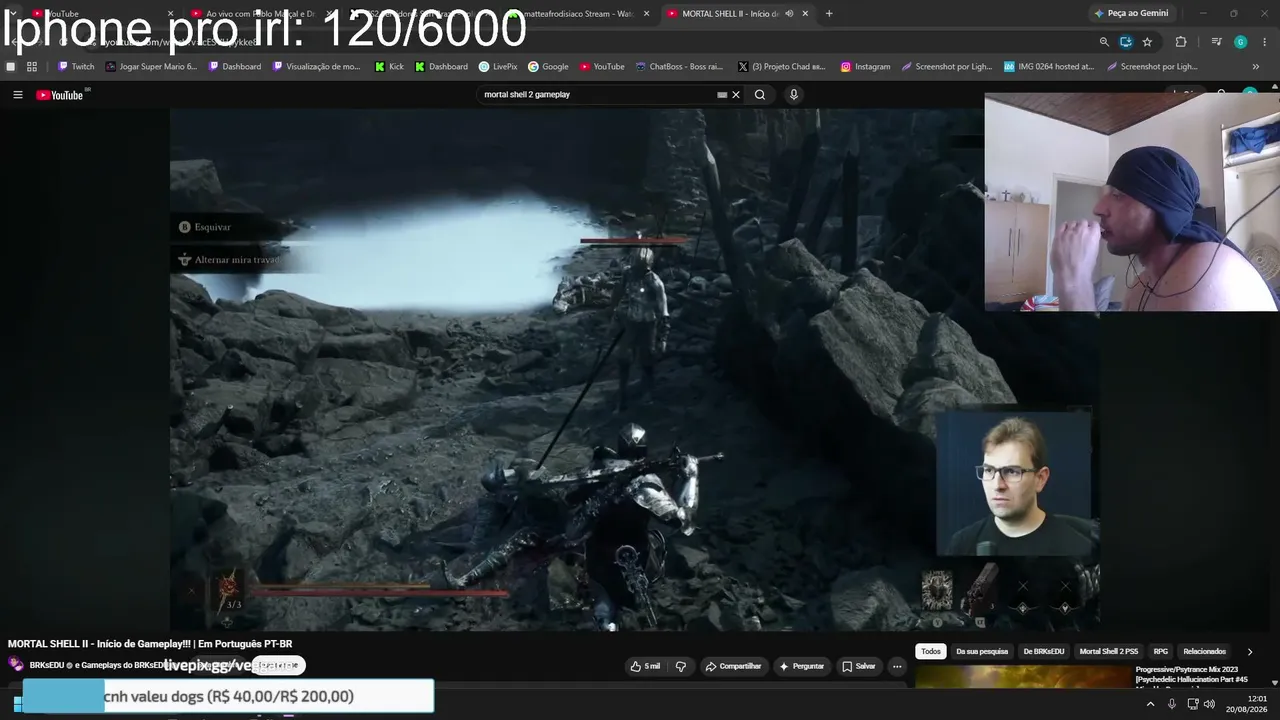Open the '(3) Projeto Chad' X bookmark
Screen dimensions: 1280x720
[781, 67]
